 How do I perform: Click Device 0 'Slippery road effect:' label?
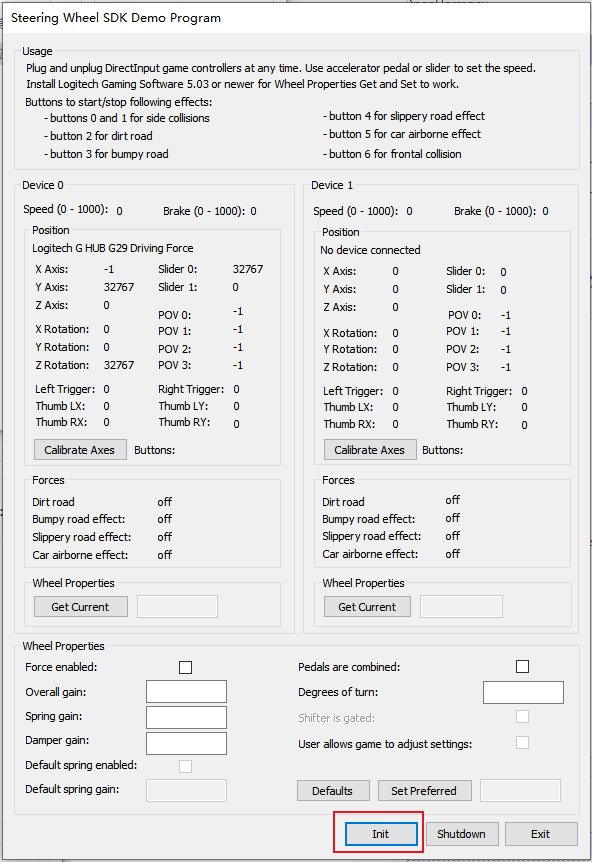pos(81,537)
